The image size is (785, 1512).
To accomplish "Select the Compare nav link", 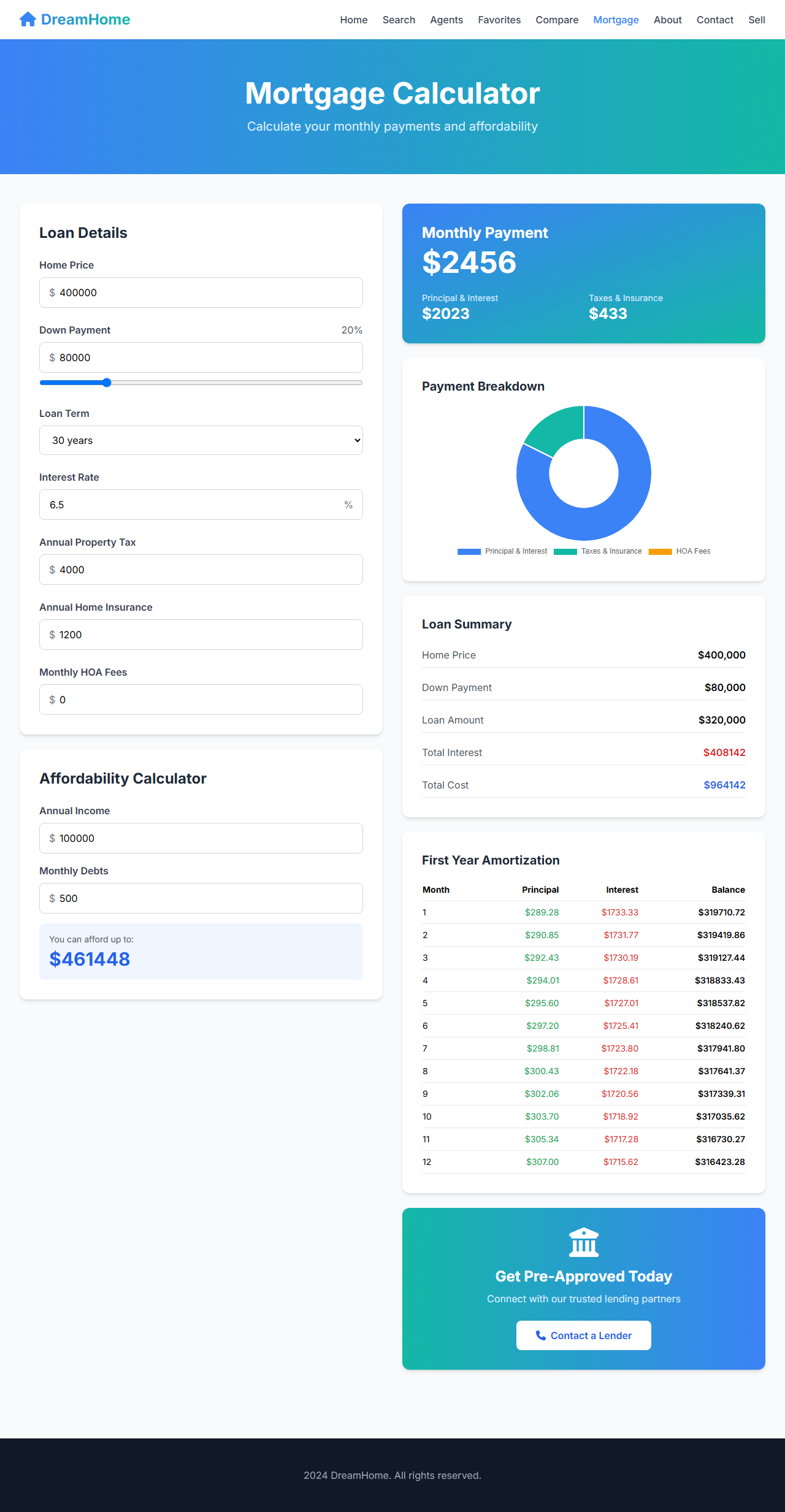I will pos(557,20).
